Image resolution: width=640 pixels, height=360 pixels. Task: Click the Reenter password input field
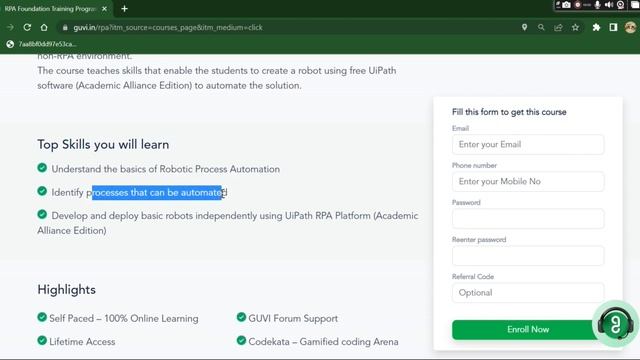pos(528,256)
